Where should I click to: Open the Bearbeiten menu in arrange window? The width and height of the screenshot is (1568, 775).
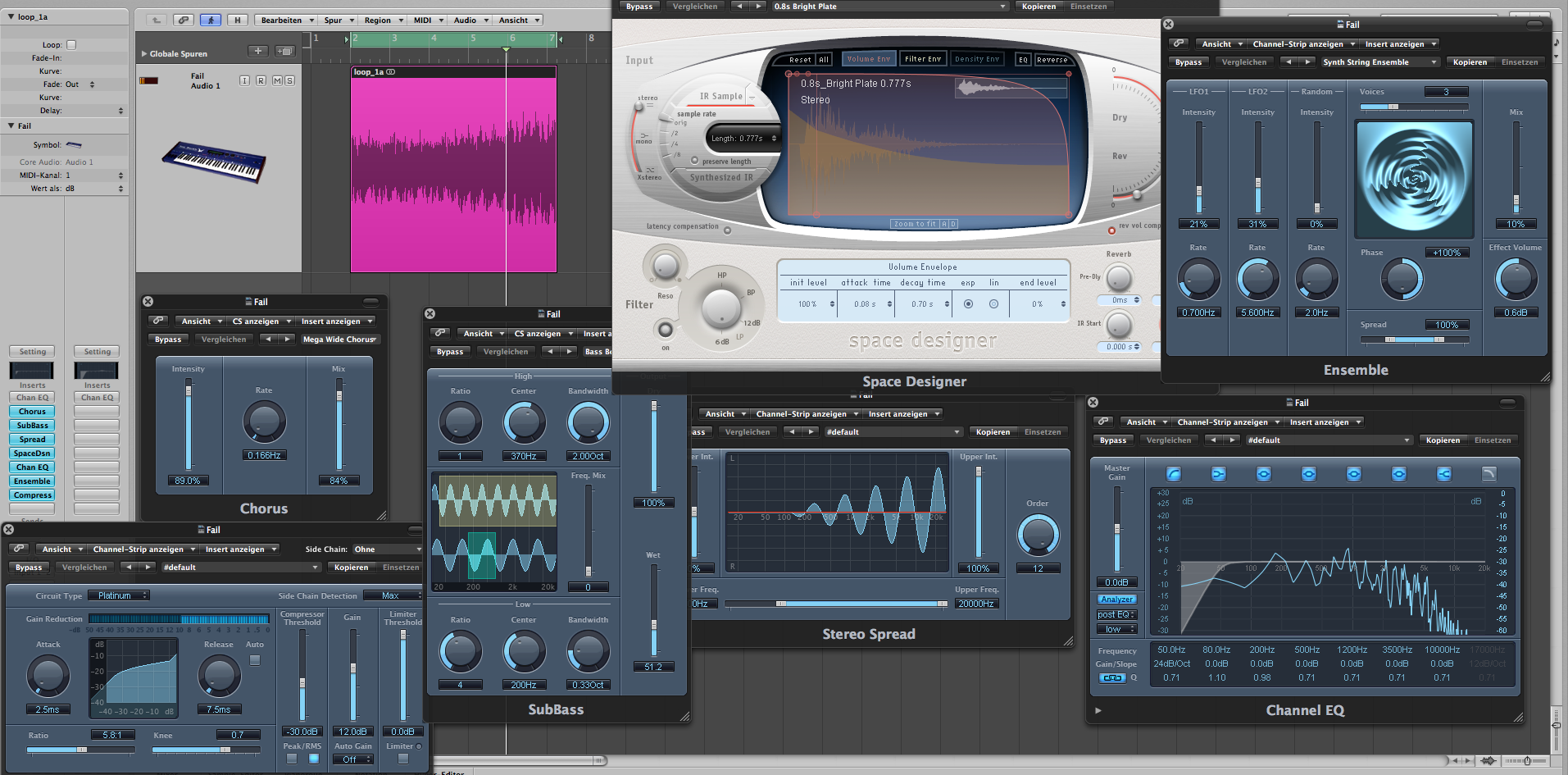[x=286, y=20]
